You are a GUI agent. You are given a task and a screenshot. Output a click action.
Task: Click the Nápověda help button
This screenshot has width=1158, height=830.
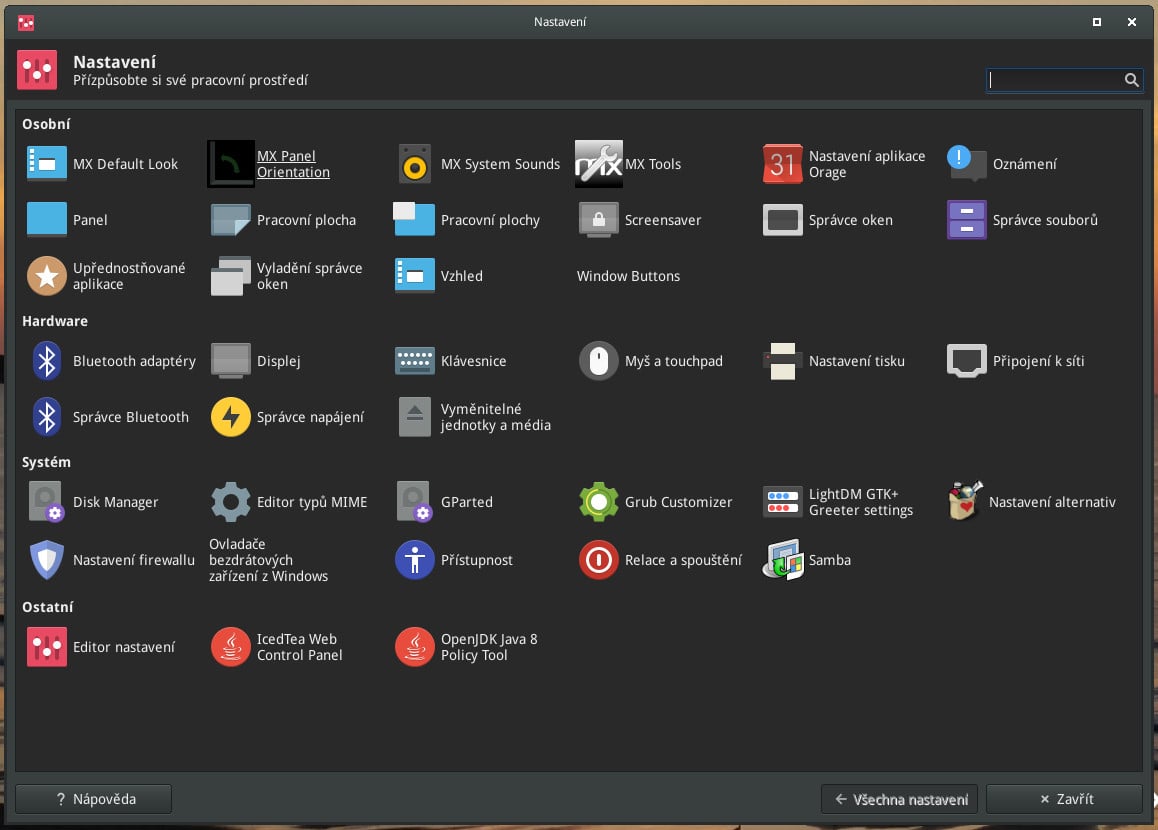tap(94, 799)
